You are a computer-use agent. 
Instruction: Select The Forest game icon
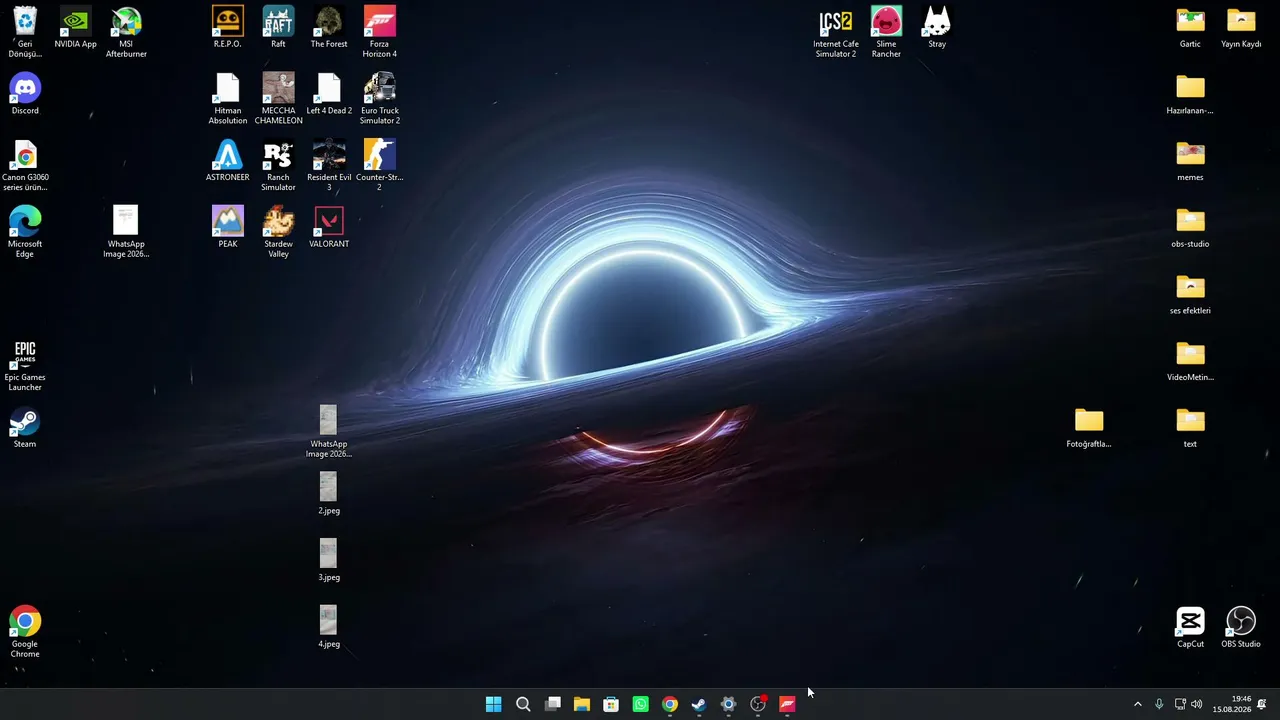click(x=329, y=28)
